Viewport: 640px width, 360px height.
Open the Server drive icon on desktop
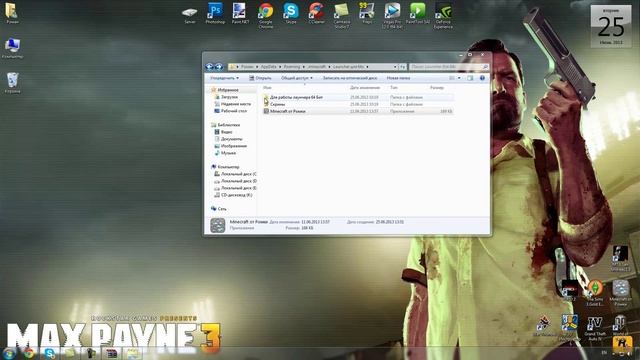coord(190,15)
